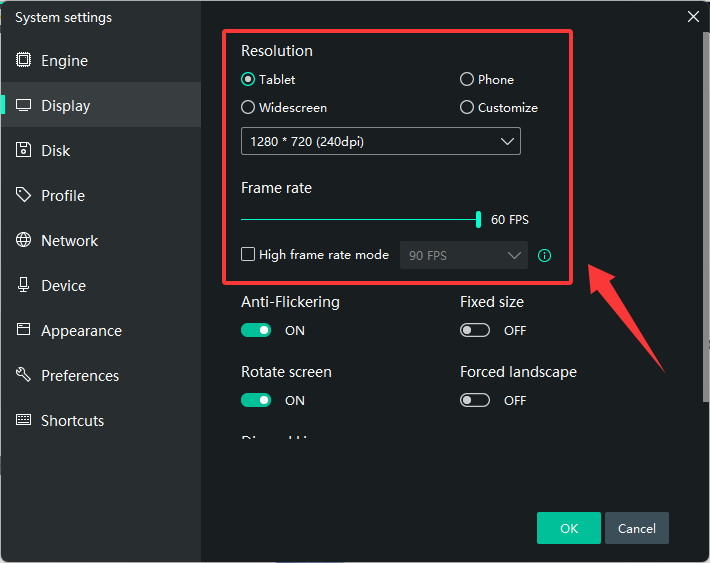This screenshot has width=710, height=563.
Task: Enable the High frame rate mode checkbox
Action: (248, 255)
